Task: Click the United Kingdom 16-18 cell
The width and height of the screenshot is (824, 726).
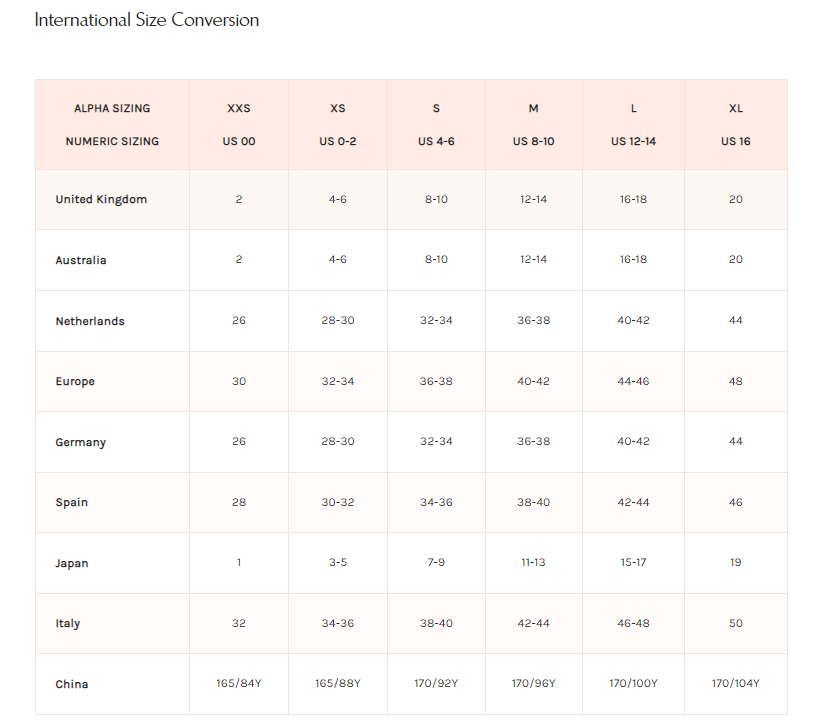Action: [x=633, y=199]
